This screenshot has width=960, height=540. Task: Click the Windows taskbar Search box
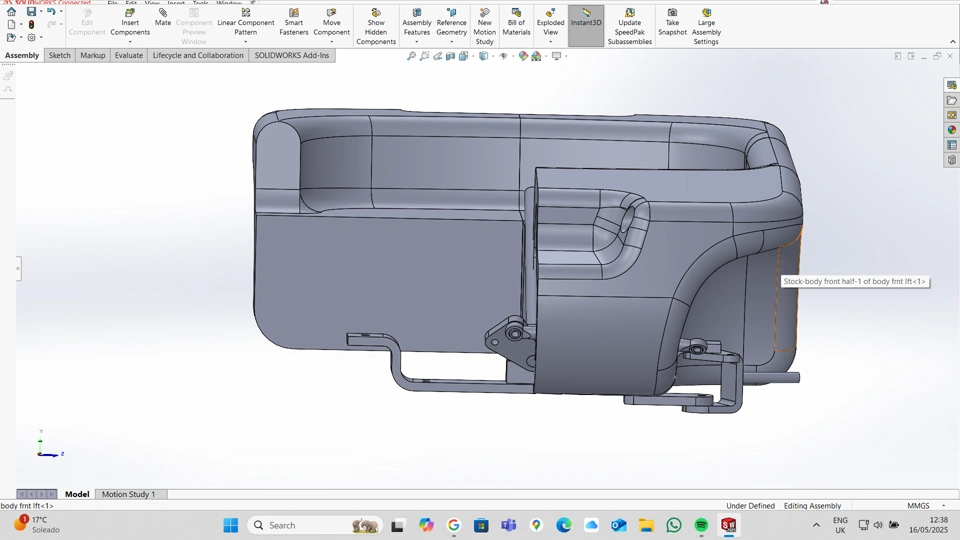pos(300,525)
